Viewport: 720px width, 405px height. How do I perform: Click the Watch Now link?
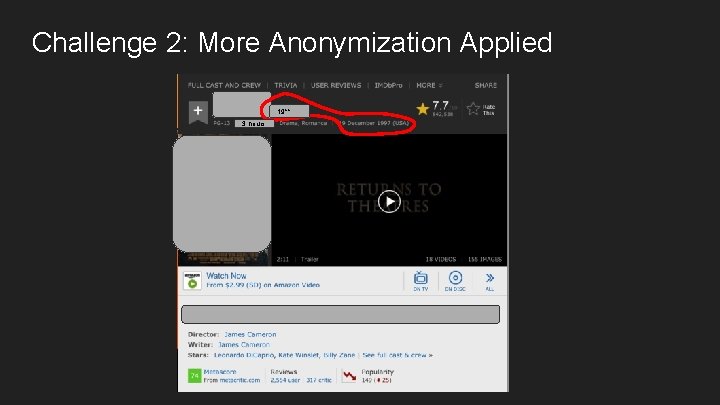(x=226, y=276)
